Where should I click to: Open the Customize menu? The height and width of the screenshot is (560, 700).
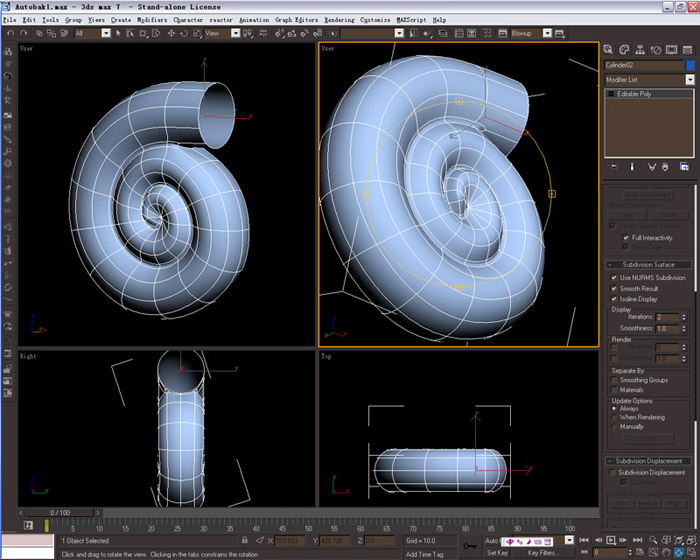tap(375, 20)
